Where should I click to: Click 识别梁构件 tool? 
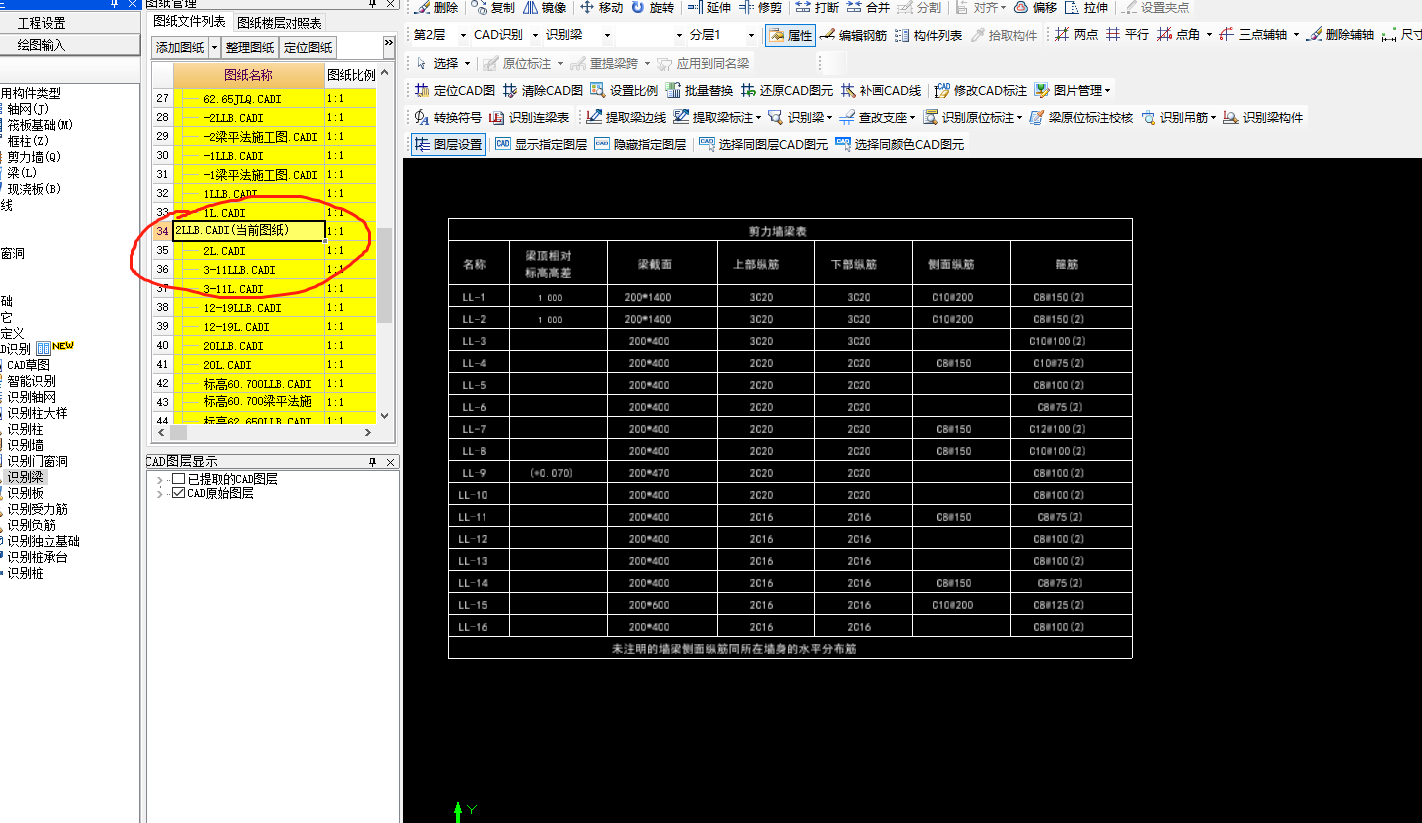pos(1263,117)
